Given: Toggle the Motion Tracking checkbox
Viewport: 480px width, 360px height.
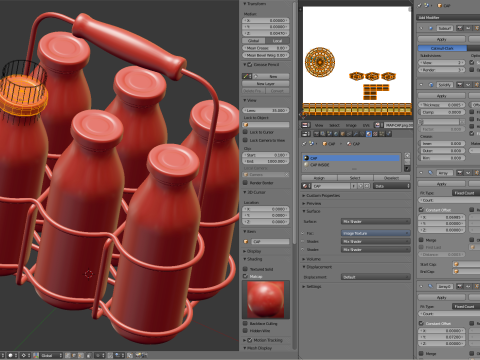Looking at the screenshot, I should [x=250, y=340].
